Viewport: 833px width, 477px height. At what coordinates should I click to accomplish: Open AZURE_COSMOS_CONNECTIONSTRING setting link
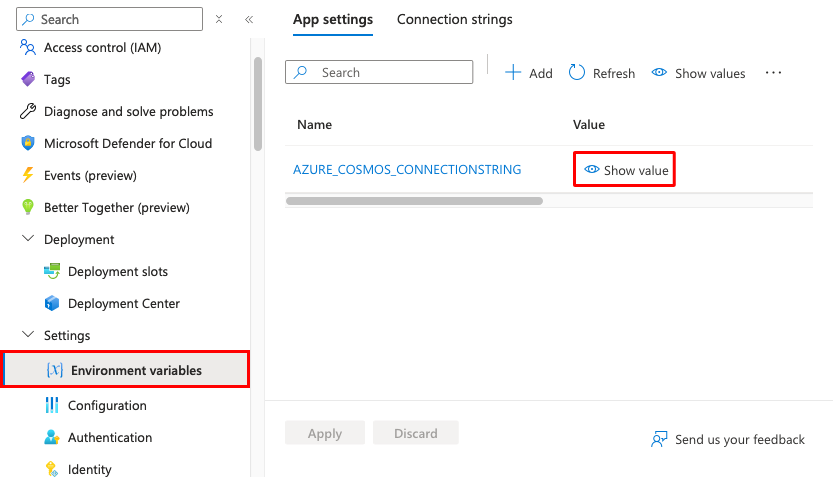[x=407, y=170]
